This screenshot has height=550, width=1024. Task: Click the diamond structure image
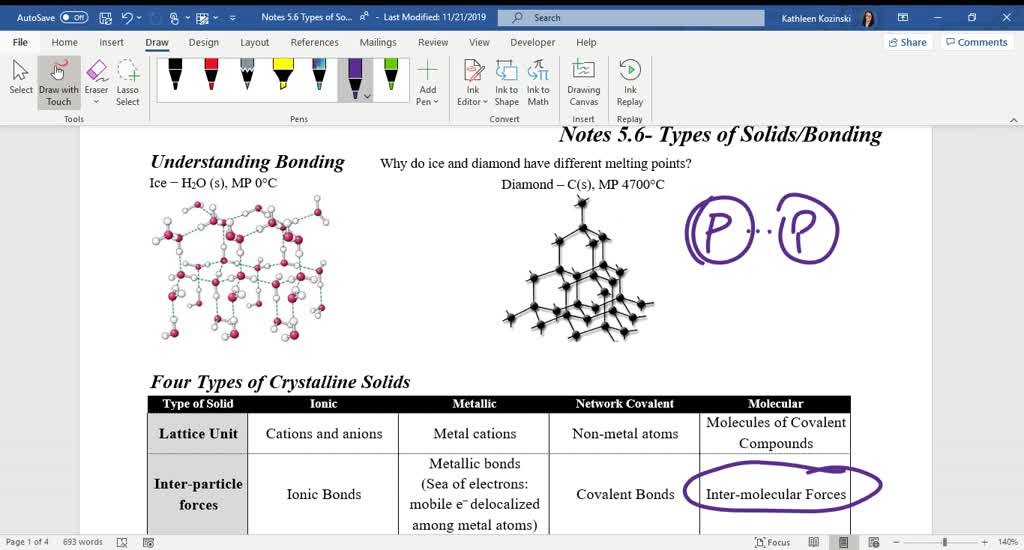[x=577, y=269]
